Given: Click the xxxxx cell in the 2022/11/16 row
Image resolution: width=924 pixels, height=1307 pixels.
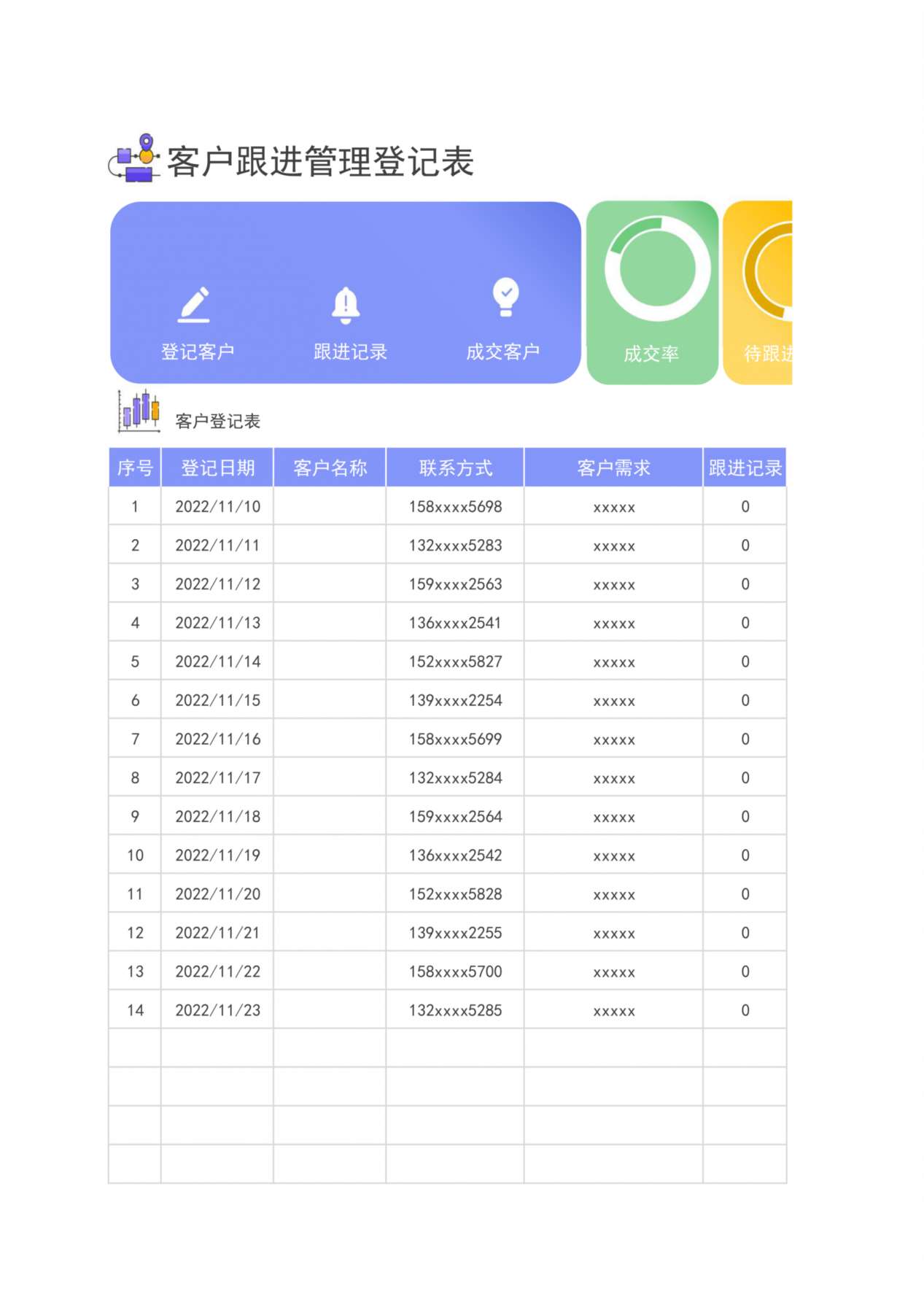Looking at the screenshot, I should click(x=613, y=738).
